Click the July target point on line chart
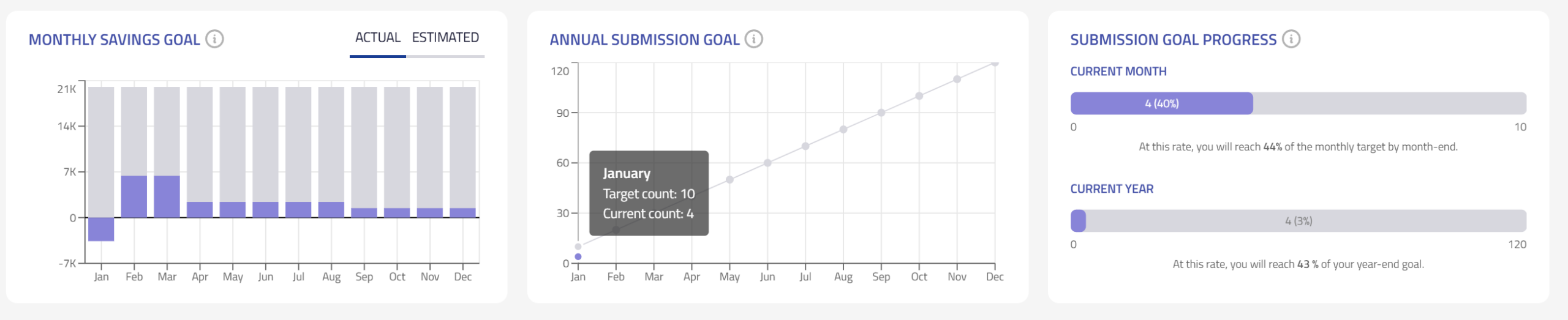The width and height of the screenshot is (1568, 320). (x=805, y=146)
